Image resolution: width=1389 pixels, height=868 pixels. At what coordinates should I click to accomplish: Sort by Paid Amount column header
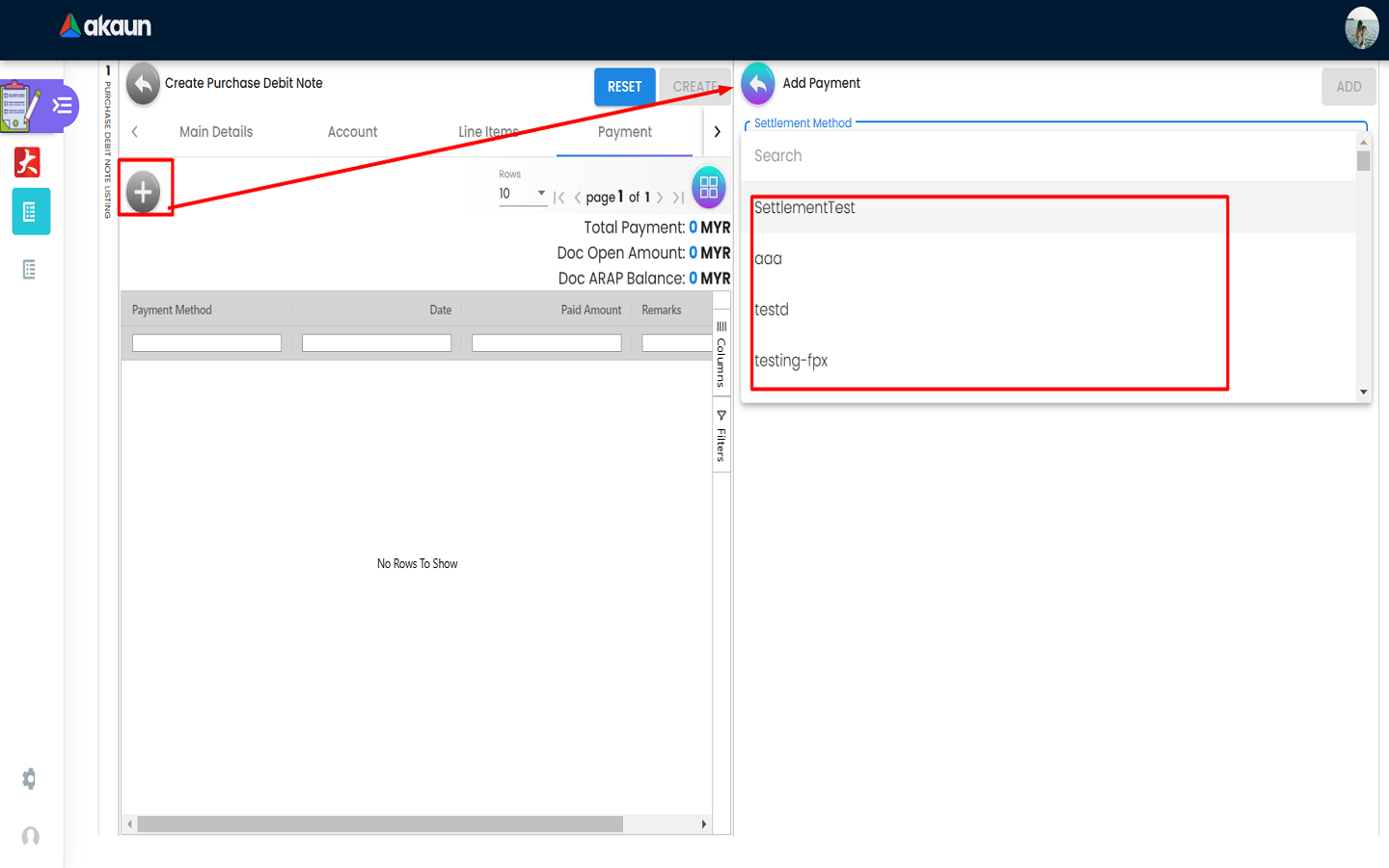(x=591, y=310)
